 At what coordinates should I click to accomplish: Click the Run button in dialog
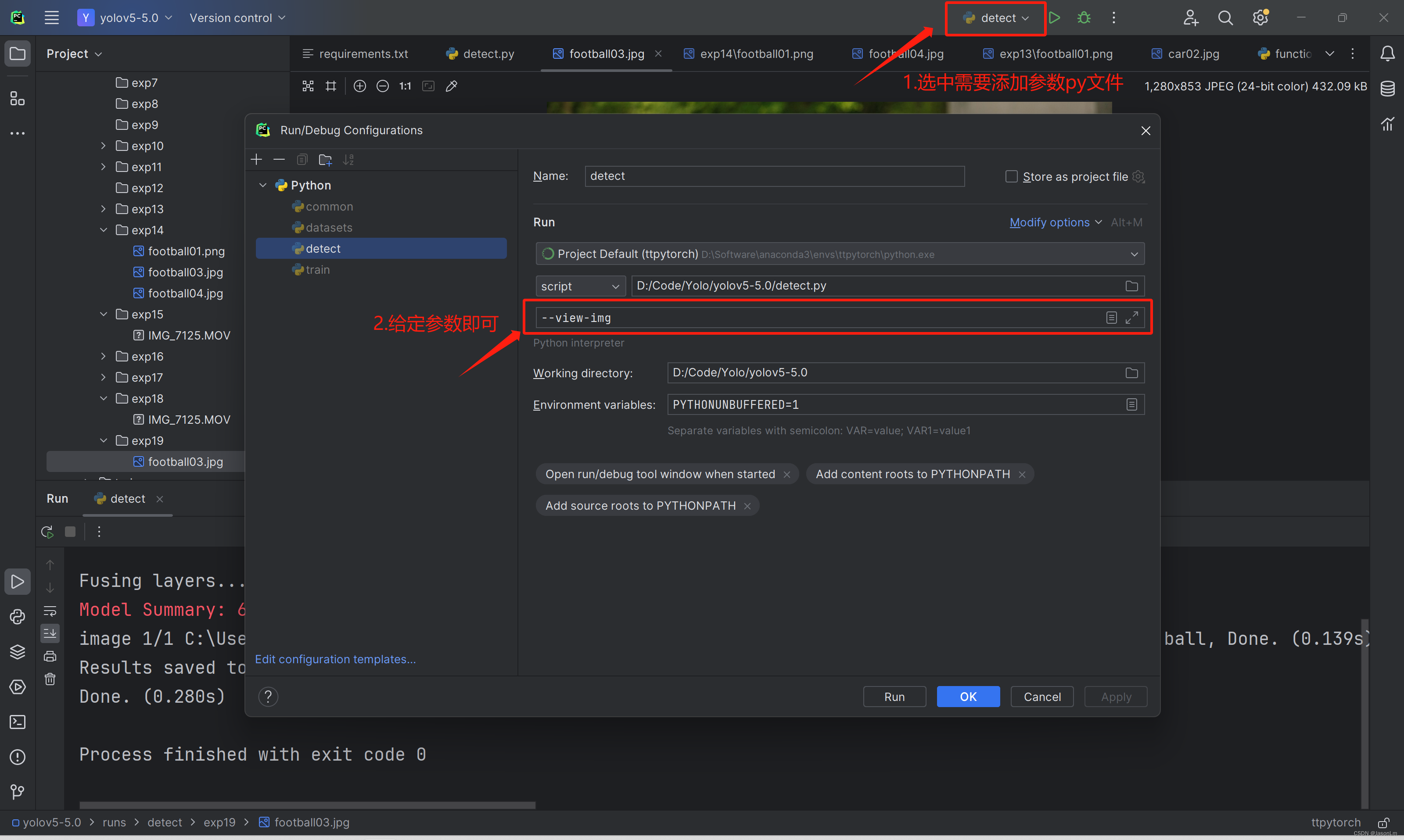tap(894, 697)
